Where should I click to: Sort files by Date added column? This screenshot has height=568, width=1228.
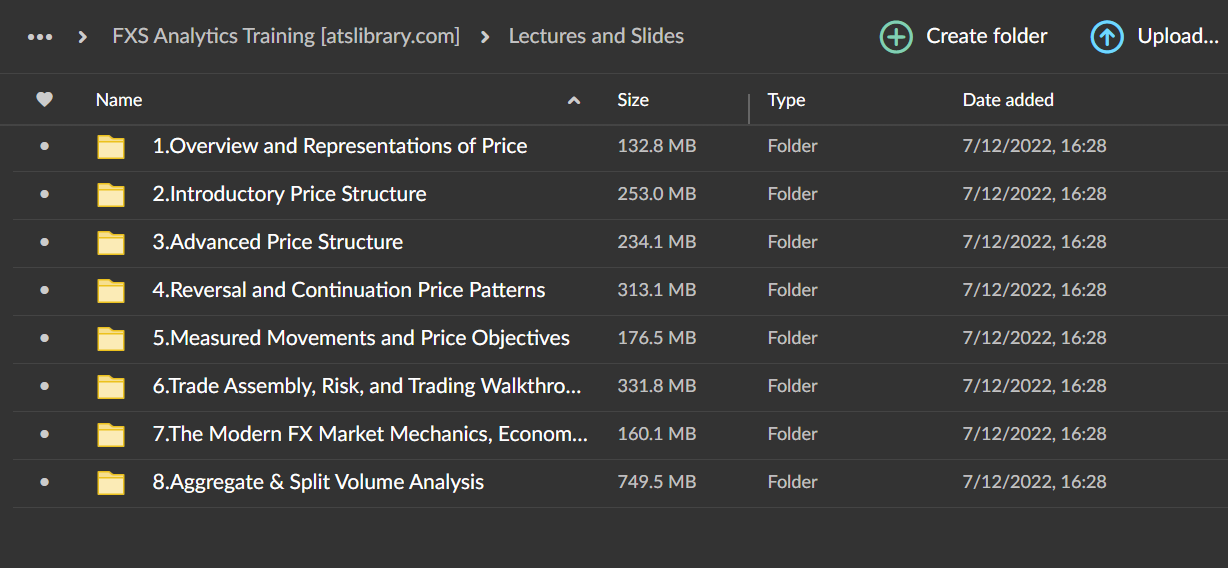click(1008, 100)
